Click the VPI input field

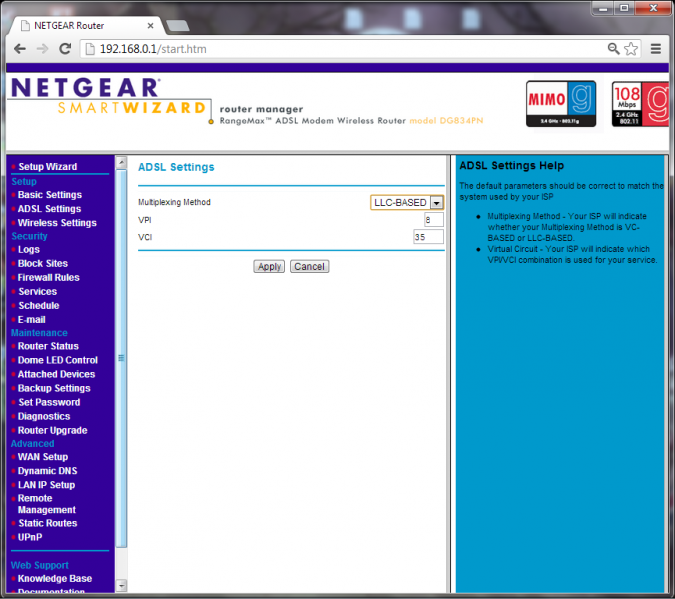433,220
